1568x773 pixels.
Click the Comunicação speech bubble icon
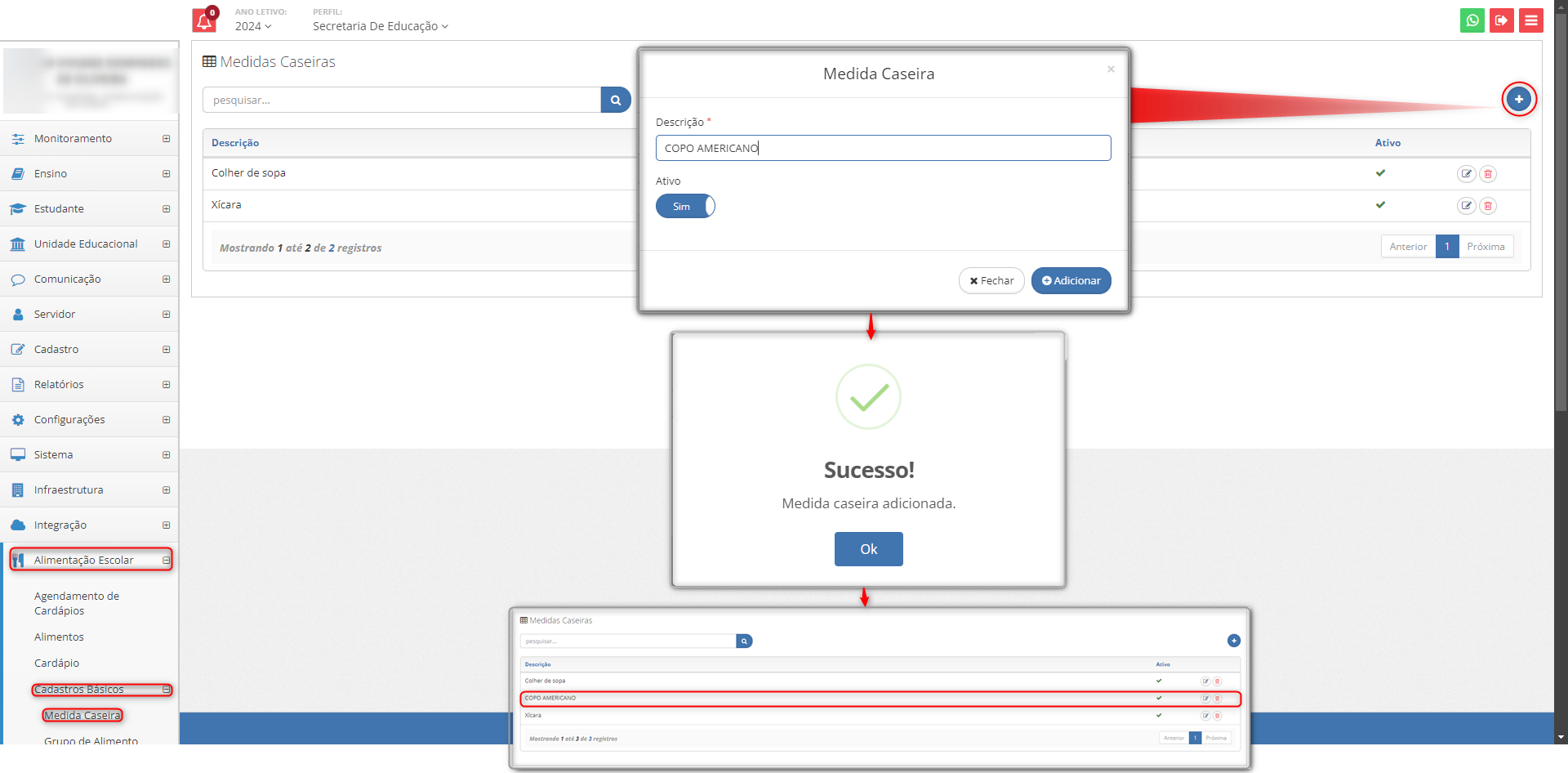click(x=18, y=279)
